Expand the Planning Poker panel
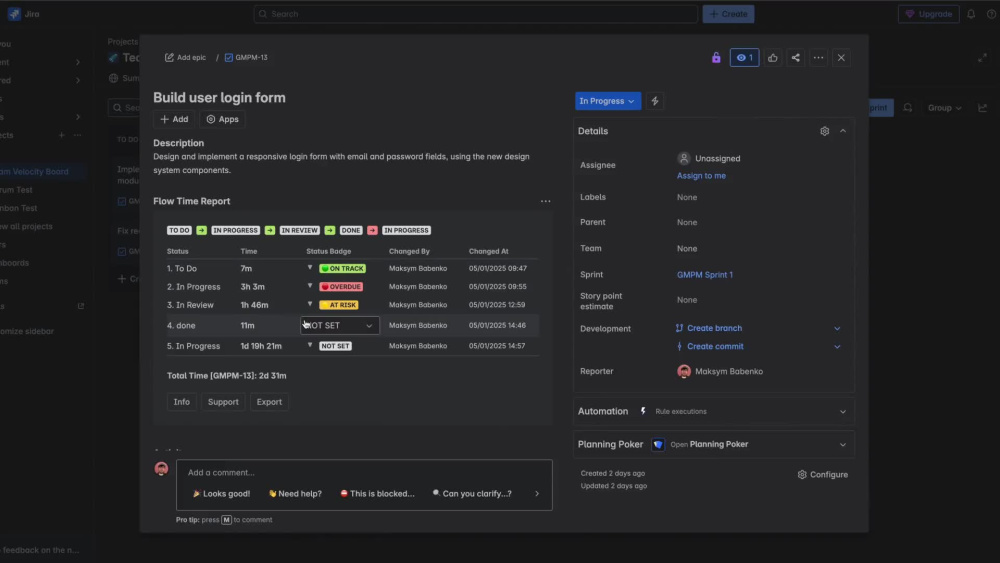This screenshot has width=1000, height=563. tap(842, 445)
